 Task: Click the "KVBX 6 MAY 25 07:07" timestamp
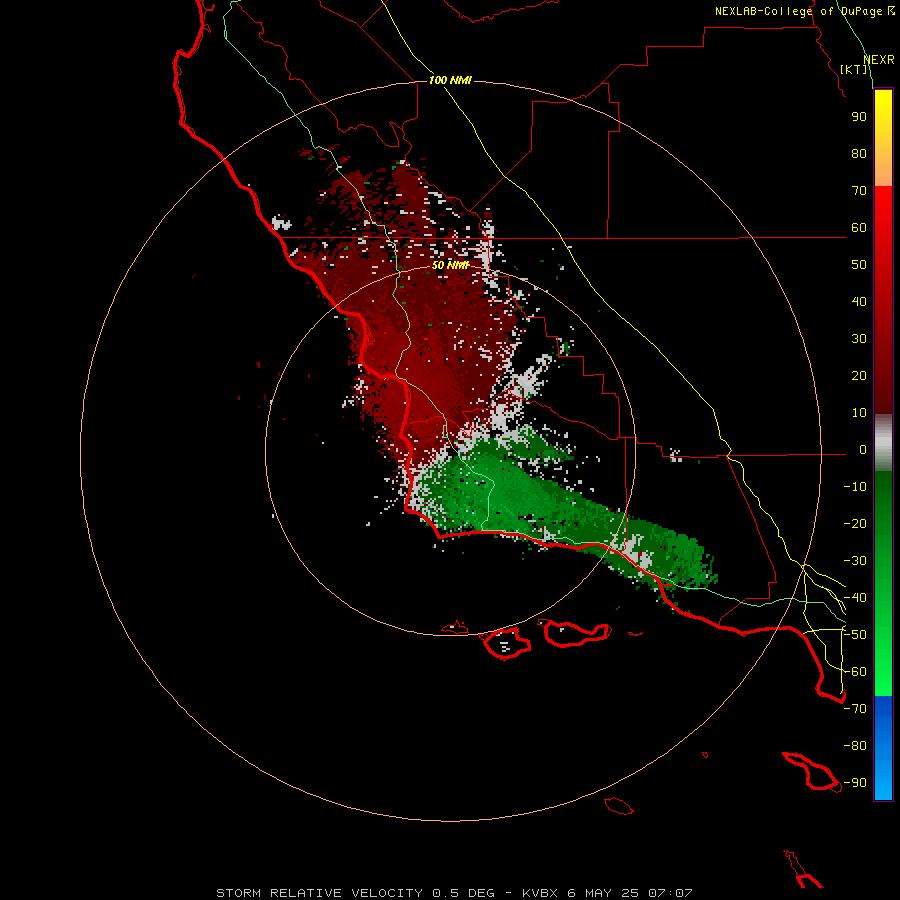point(607,893)
